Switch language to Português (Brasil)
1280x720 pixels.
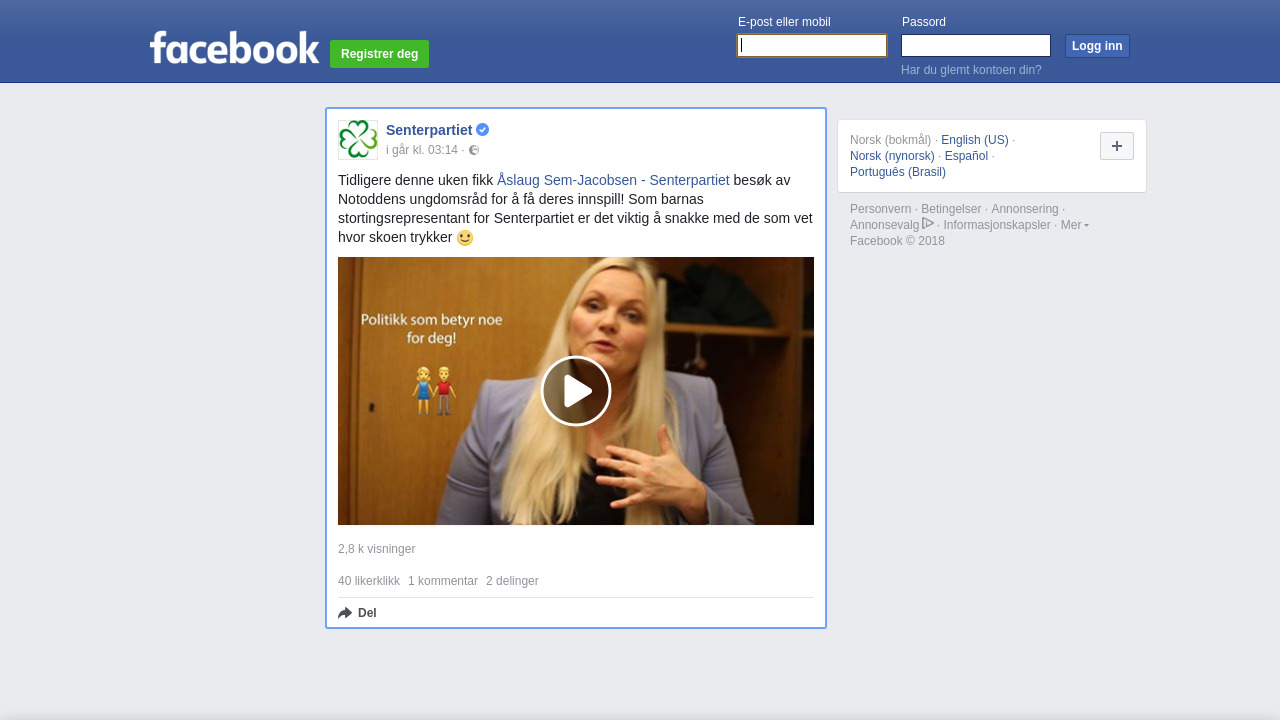tap(898, 172)
